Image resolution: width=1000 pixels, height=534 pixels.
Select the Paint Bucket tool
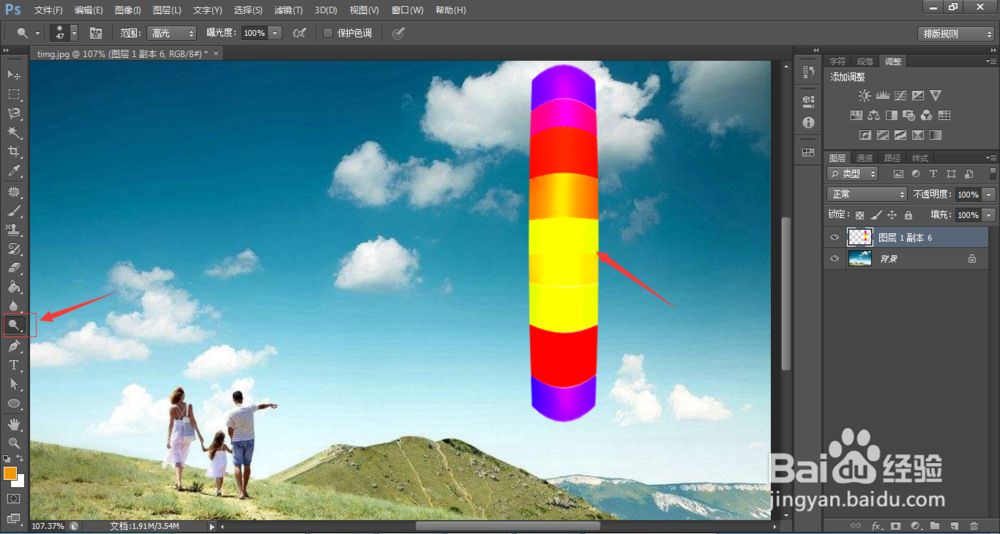pos(14,287)
